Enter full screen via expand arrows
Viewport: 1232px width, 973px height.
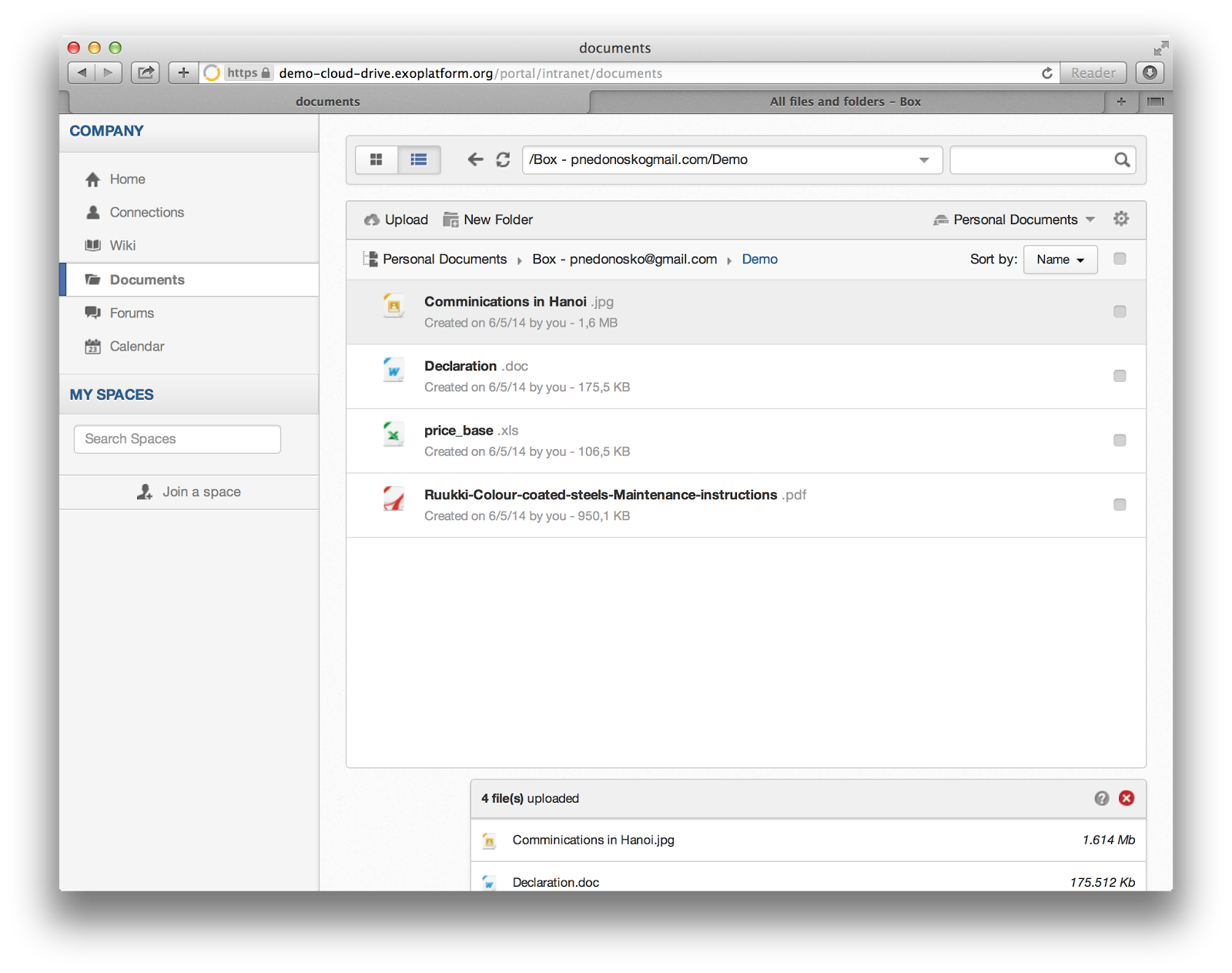click(1160, 48)
